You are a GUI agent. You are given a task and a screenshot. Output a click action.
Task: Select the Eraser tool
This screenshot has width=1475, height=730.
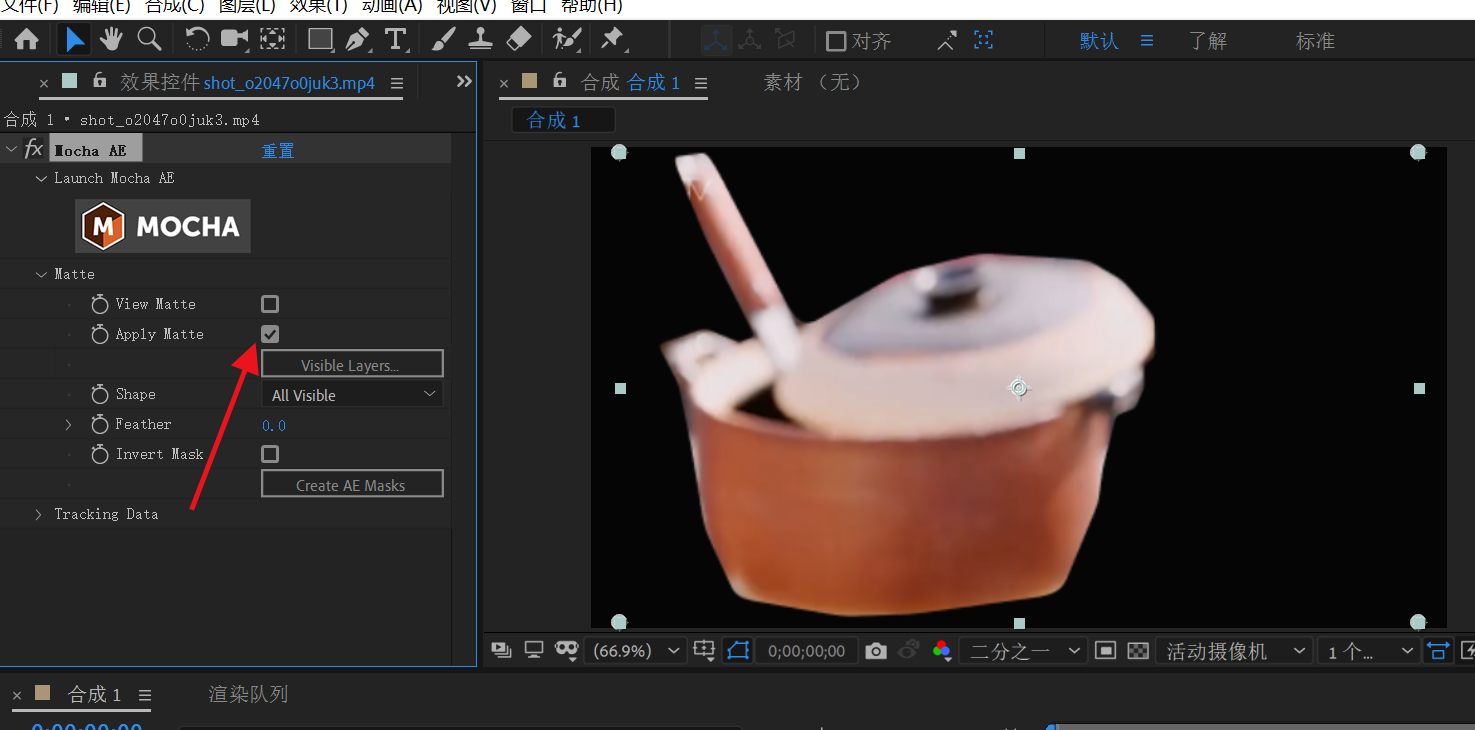coord(519,40)
